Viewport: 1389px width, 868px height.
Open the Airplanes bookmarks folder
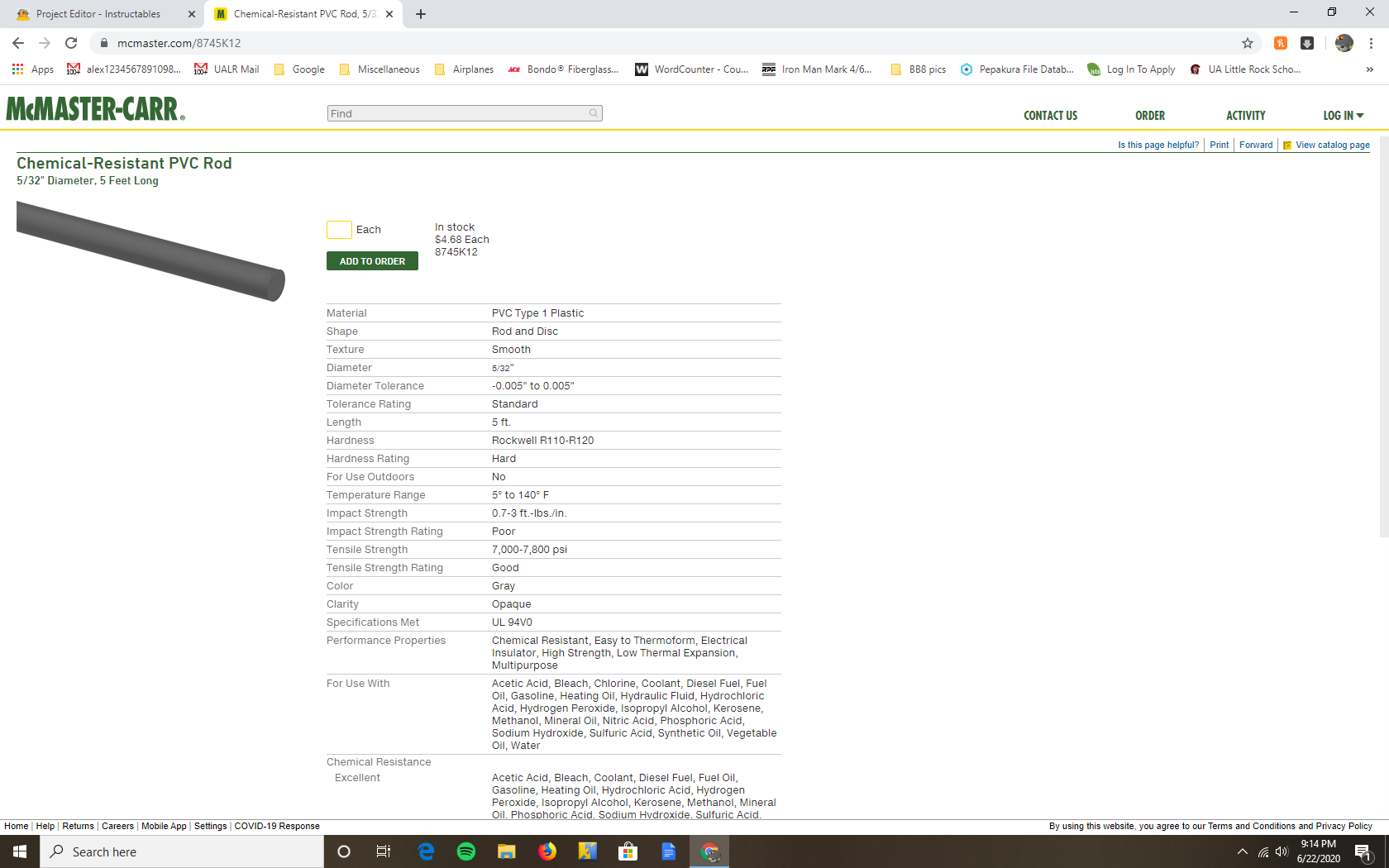pos(464,69)
